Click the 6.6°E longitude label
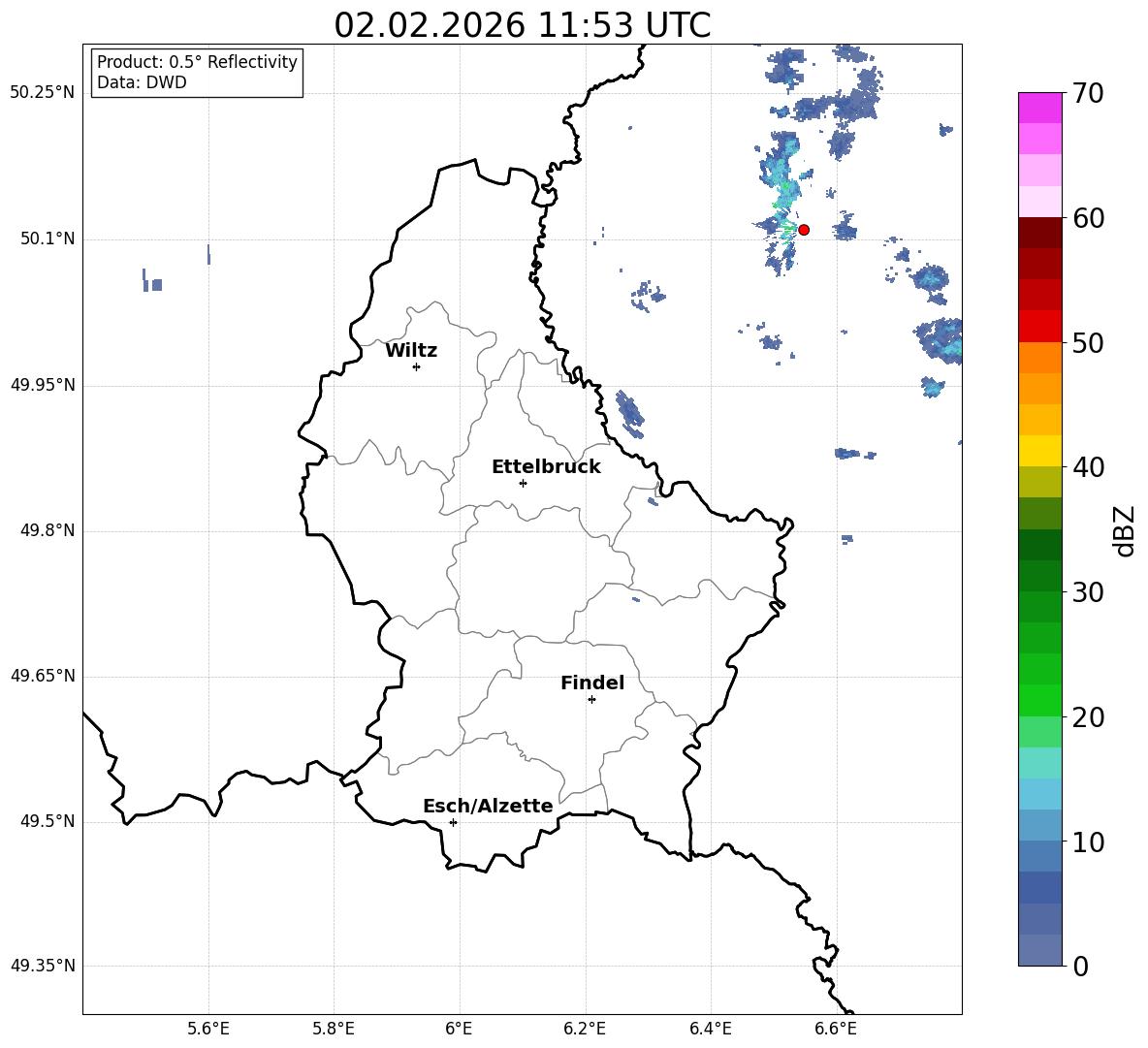This screenshot has width=1148, height=1048. 836,1029
